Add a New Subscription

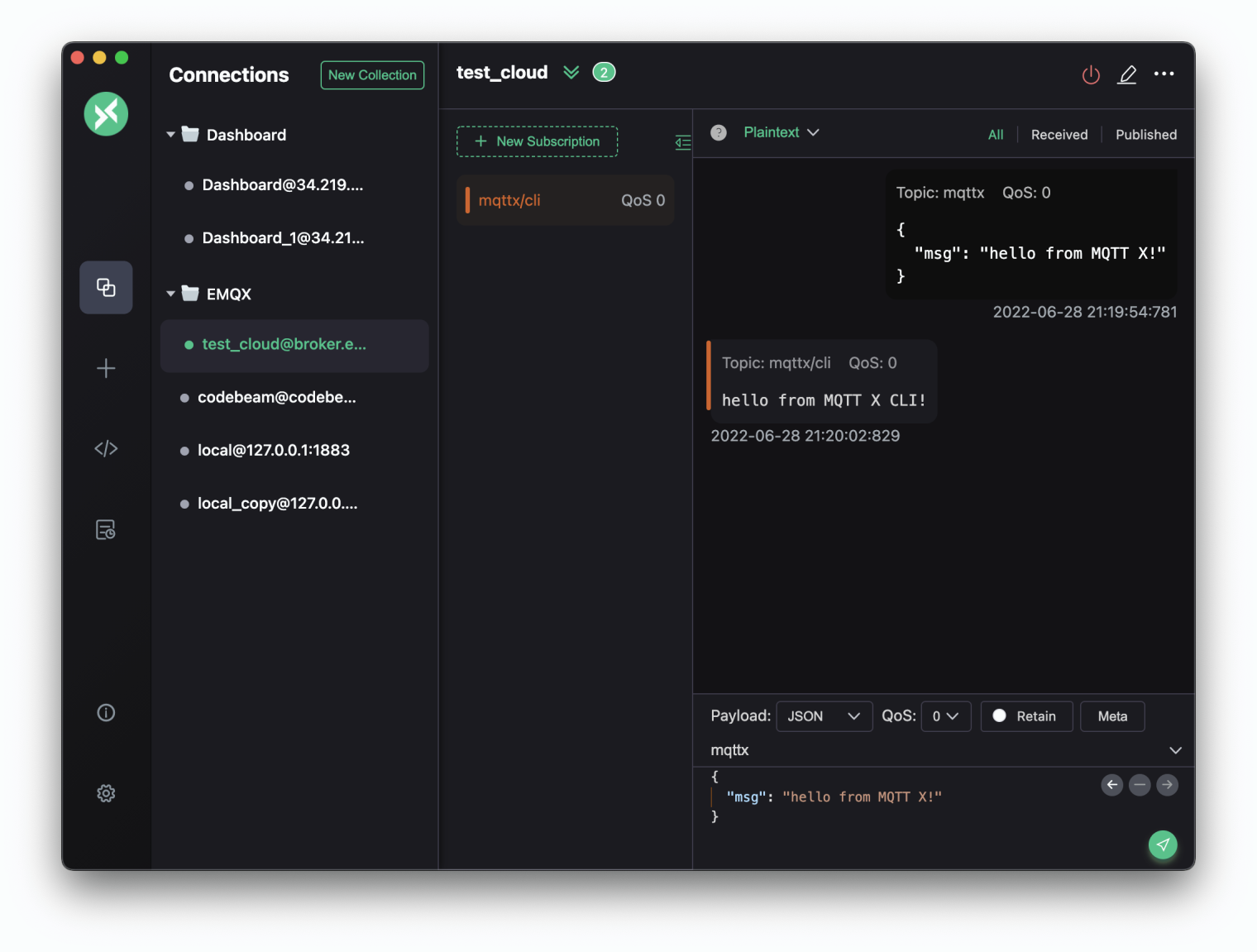tap(537, 141)
